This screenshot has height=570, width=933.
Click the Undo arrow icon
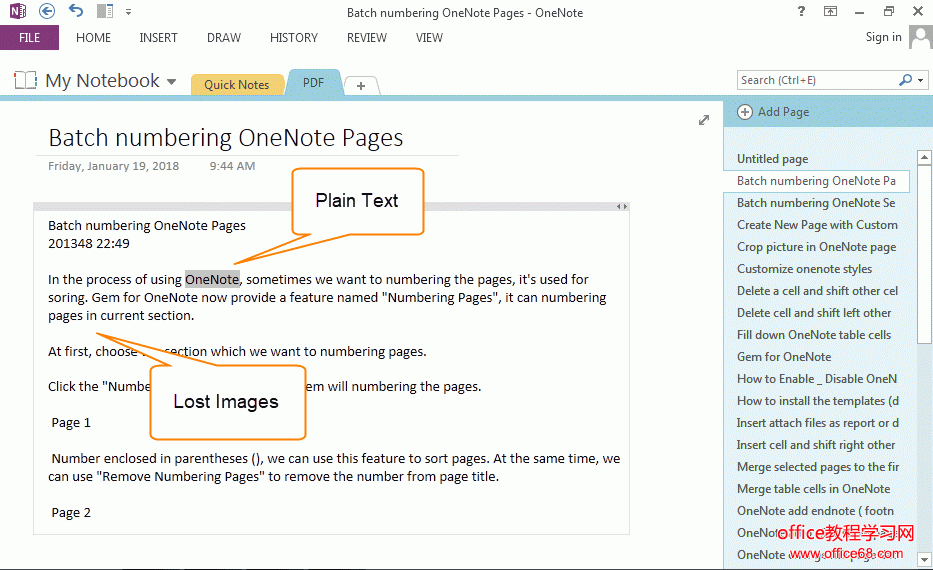pyautogui.click(x=77, y=12)
